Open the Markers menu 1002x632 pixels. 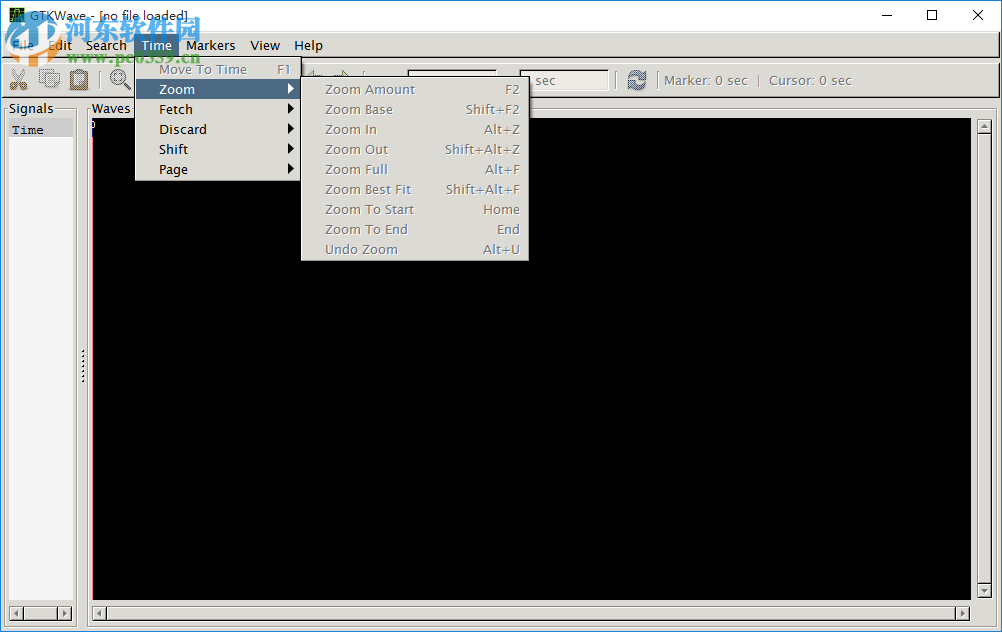(x=211, y=45)
